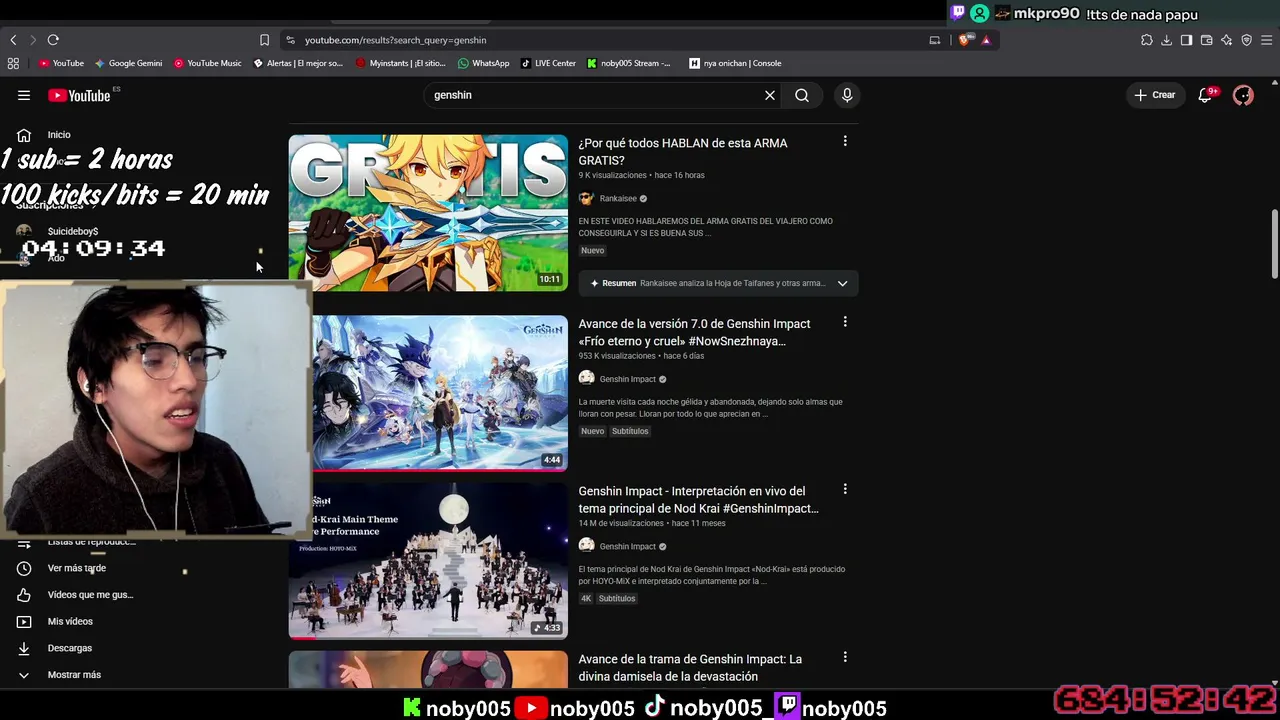Start voice search with the microphone
Screen dimensions: 1280x720
click(847, 95)
